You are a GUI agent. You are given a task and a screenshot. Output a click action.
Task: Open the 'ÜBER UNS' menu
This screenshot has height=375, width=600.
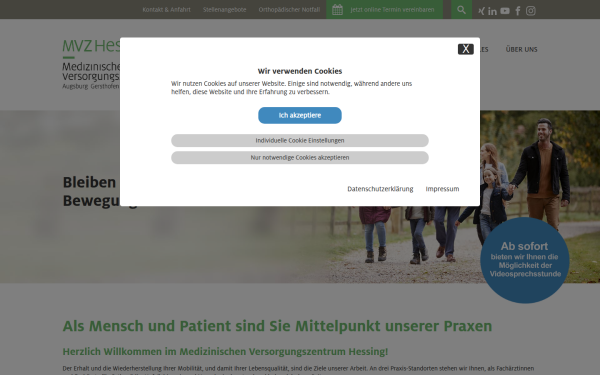(521, 49)
